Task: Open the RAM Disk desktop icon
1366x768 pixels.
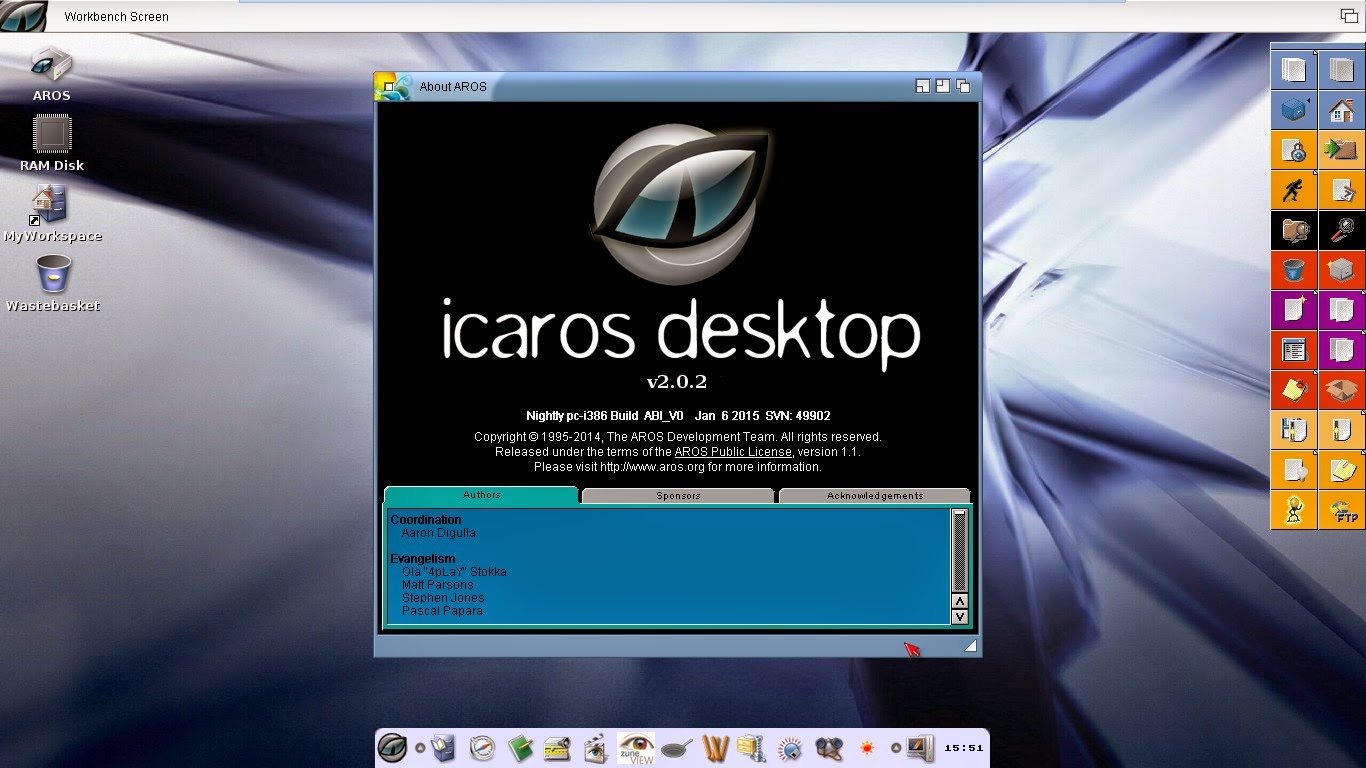Action: click(x=52, y=134)
